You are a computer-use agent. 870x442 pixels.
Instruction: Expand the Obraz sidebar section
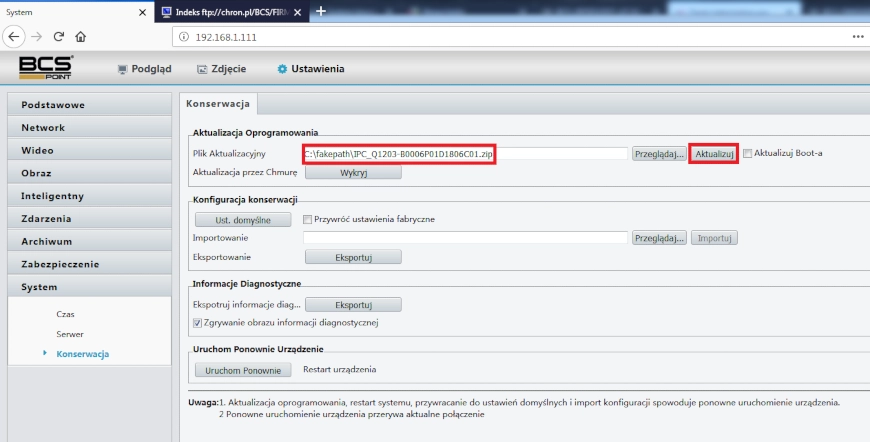89,173
